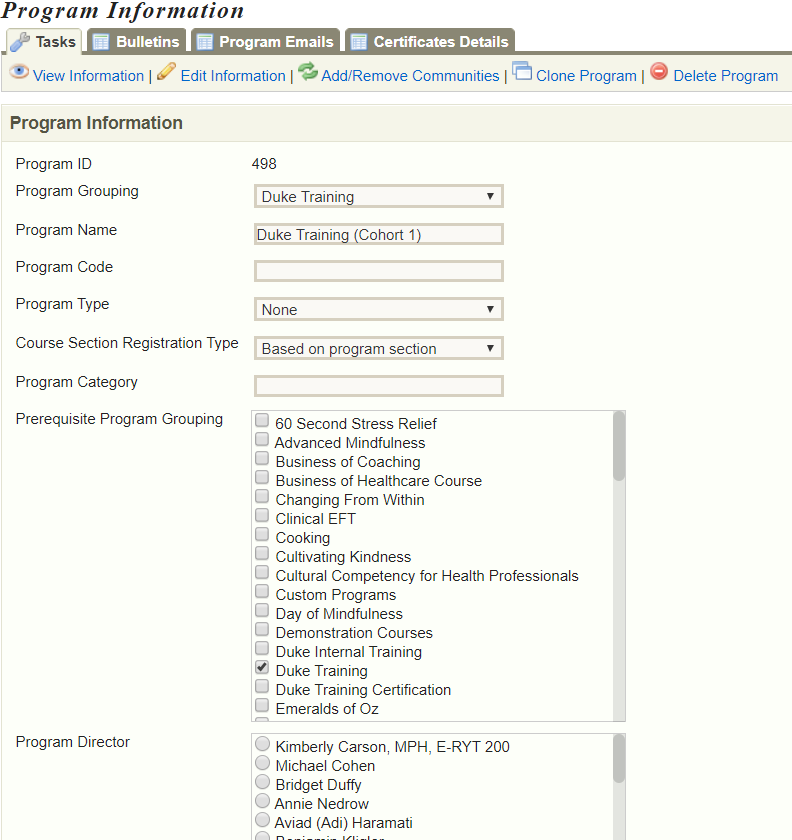
Task: Click the pencil icon for Edit Information
Action: 167,71
